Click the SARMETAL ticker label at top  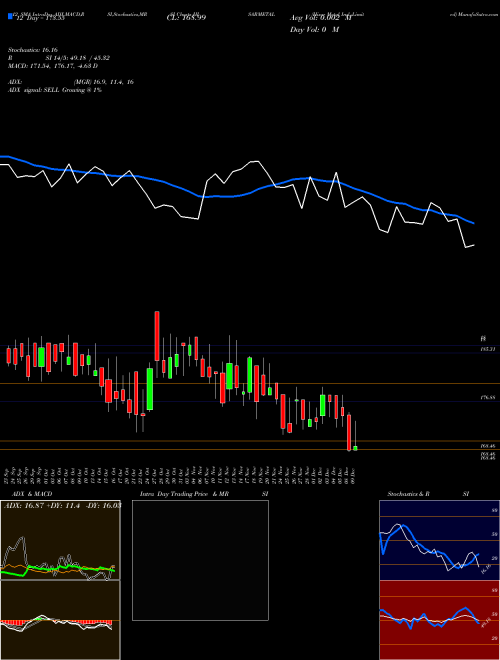(261, 14)
